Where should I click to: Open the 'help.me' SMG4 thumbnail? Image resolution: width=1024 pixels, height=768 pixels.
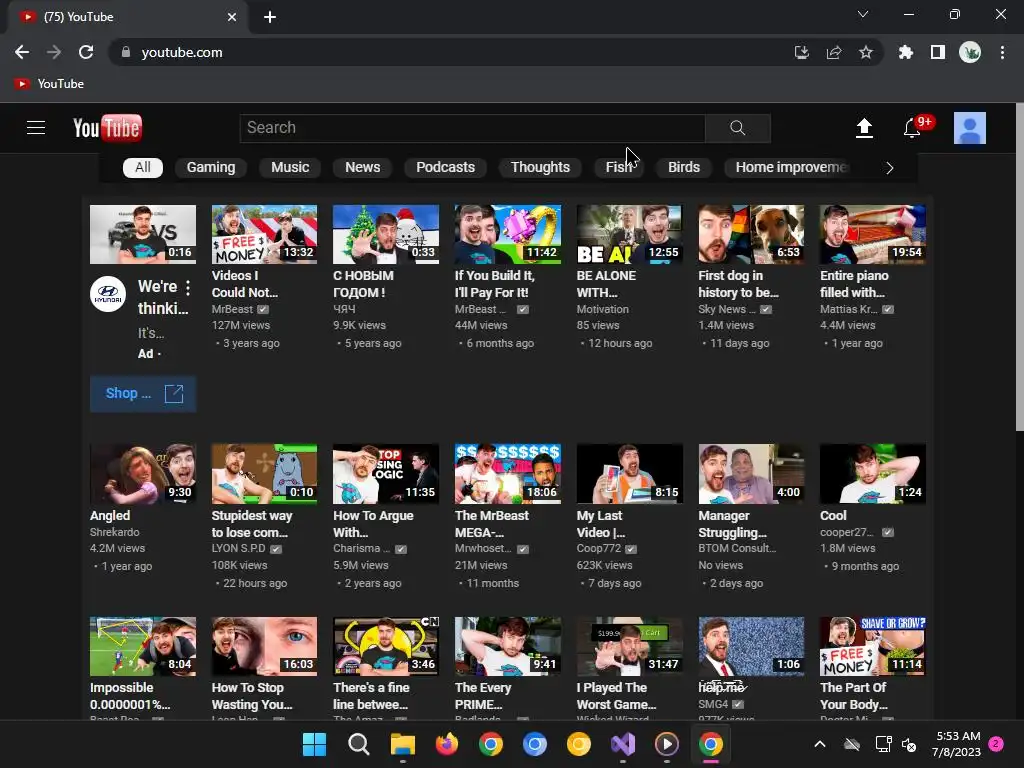click(x=751, y=647)
